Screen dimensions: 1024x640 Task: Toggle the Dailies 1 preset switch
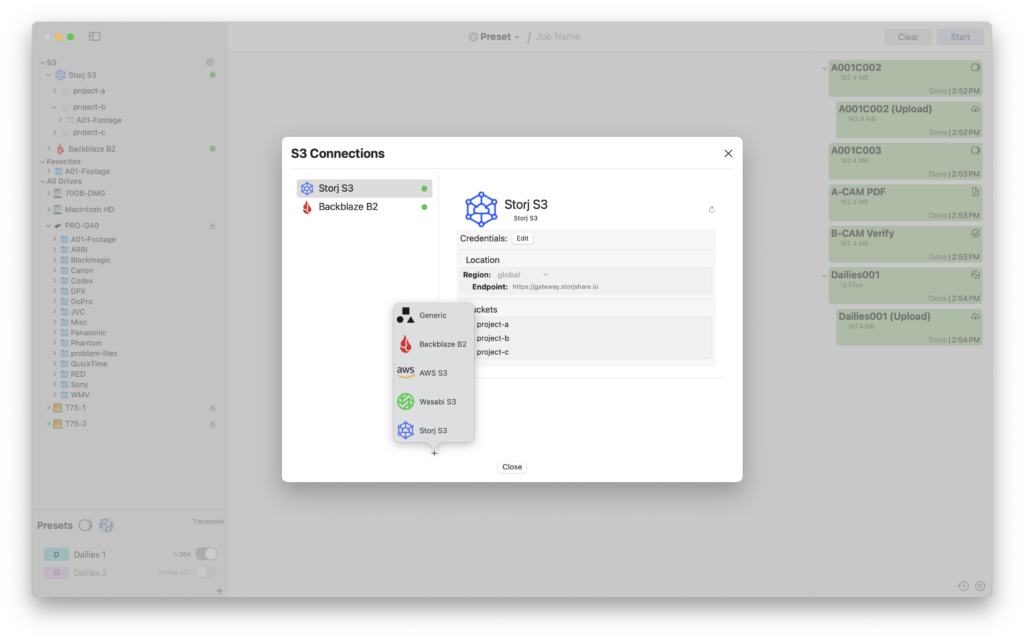tap(206, 554)
